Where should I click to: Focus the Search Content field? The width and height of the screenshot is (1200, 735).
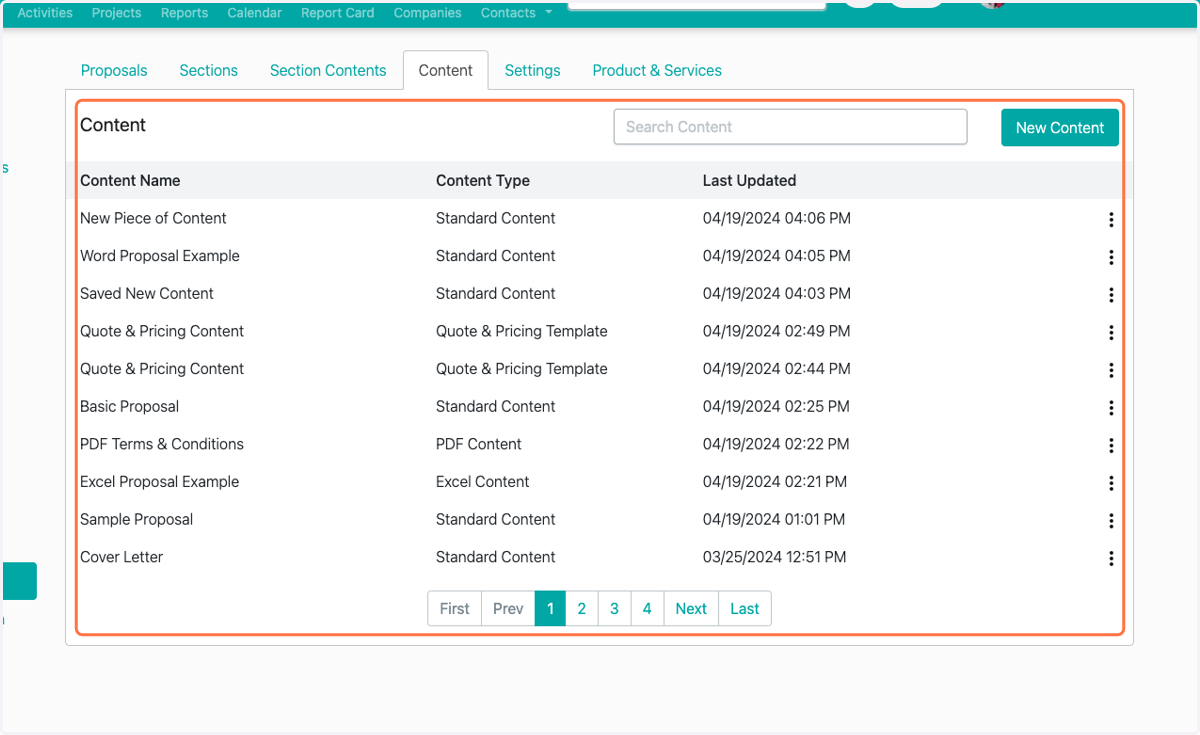790,127
